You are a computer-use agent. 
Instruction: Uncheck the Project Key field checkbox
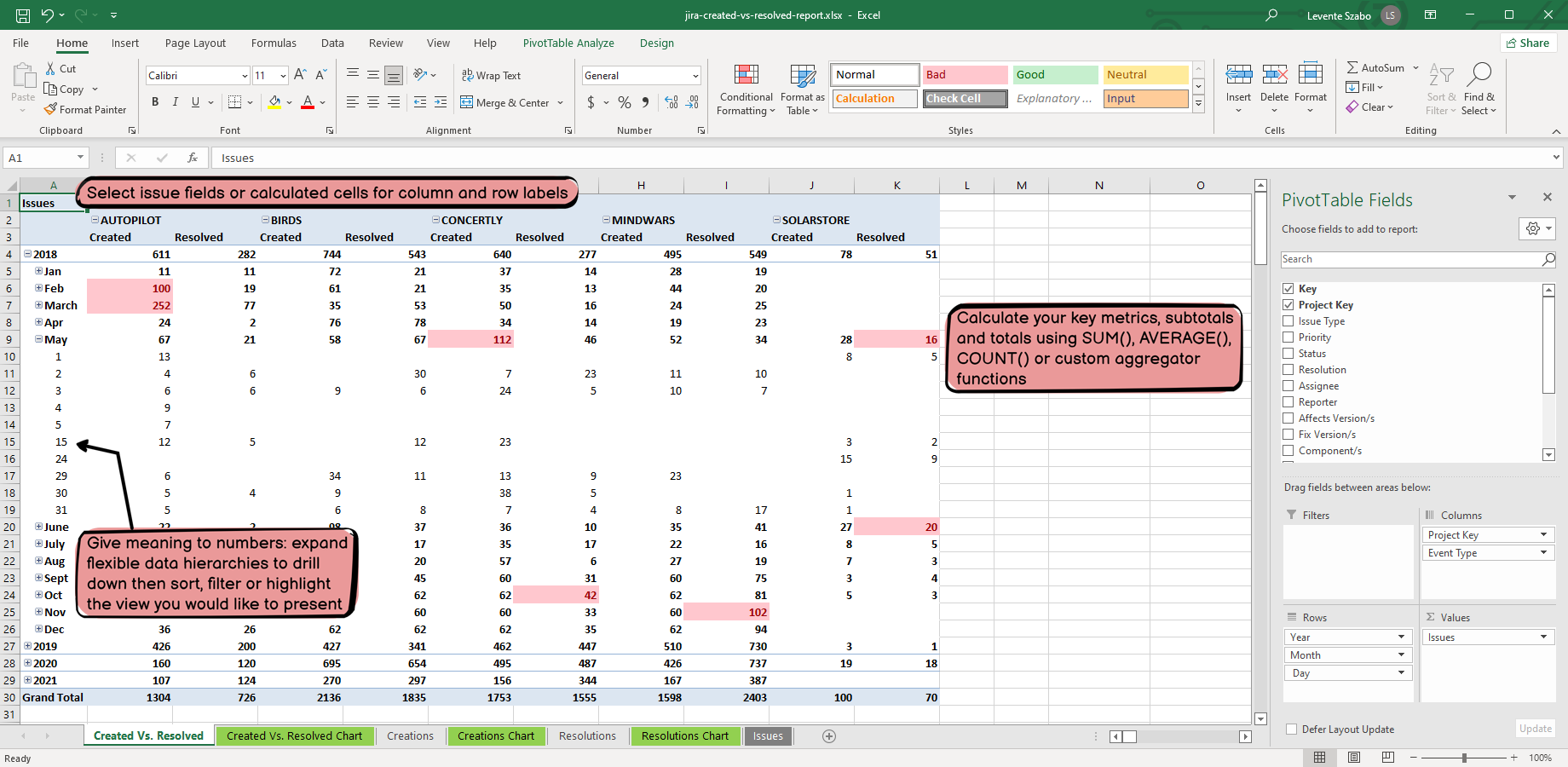point(1288,305)
